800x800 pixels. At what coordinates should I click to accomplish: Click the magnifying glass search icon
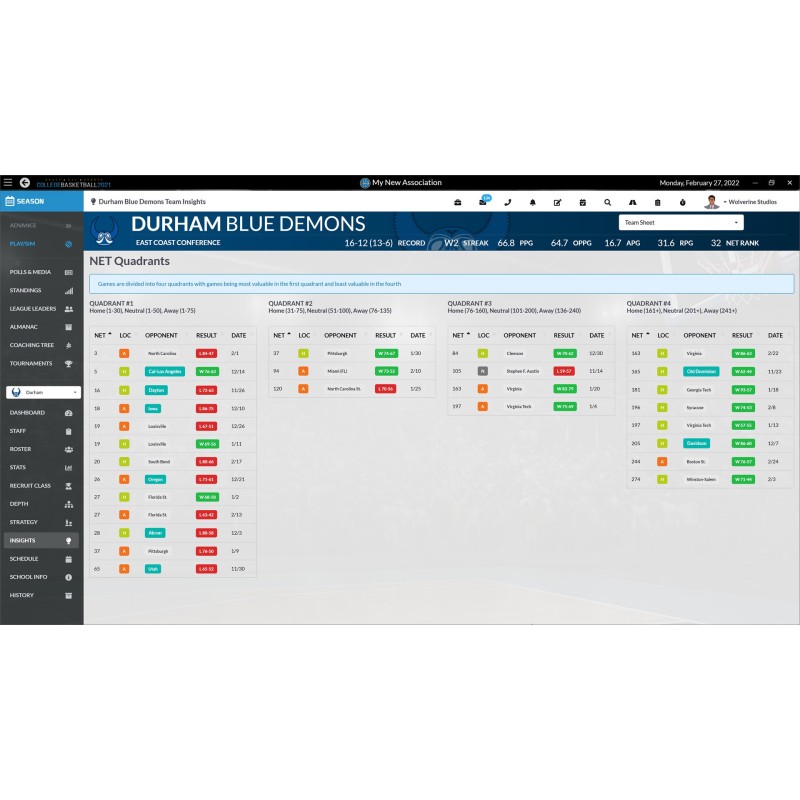pos(608,202)
